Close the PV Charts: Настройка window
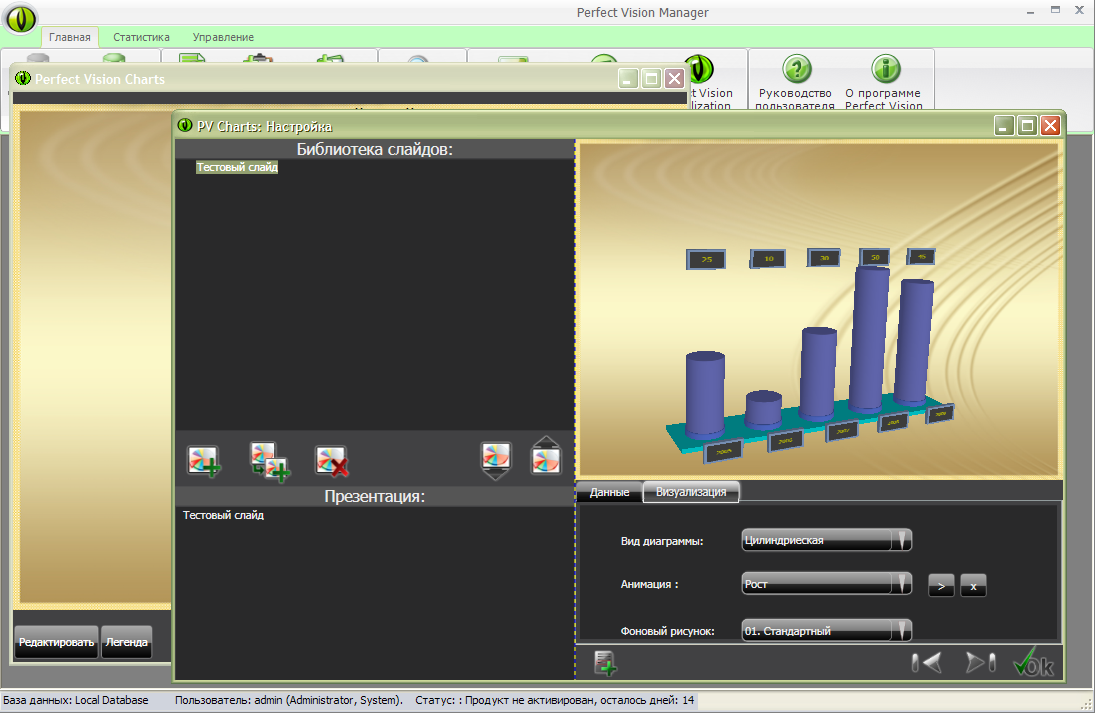Image resolution: width=1095 pixels, height=713 pixels. click(x=1050, y=126)
